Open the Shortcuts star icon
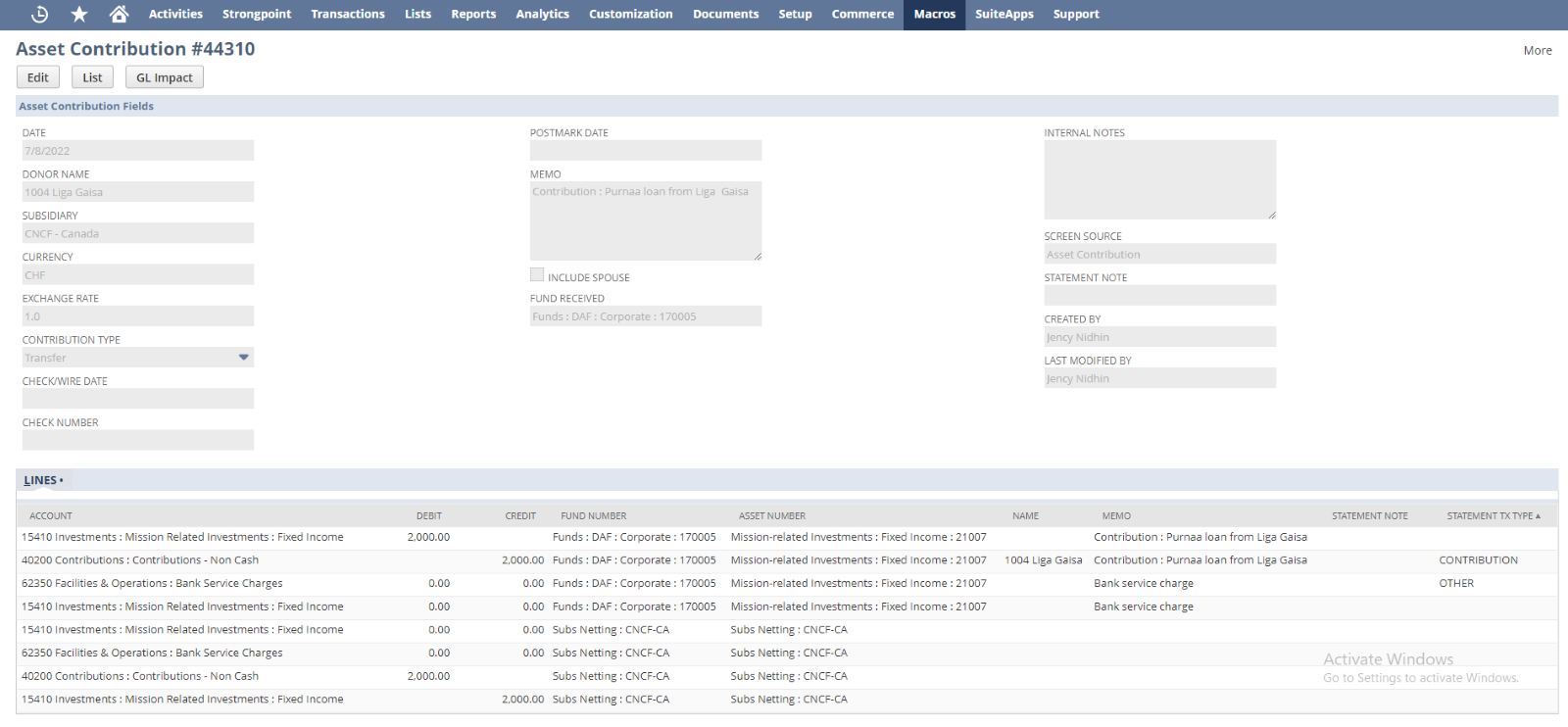1568x727 pixels. (79, 14)
